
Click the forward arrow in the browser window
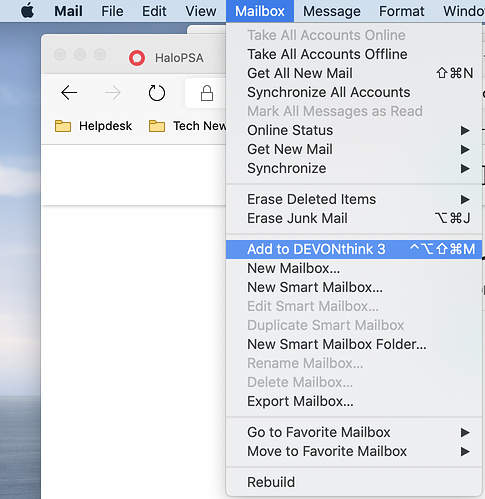pyautogui.click(x=113, y=93)
